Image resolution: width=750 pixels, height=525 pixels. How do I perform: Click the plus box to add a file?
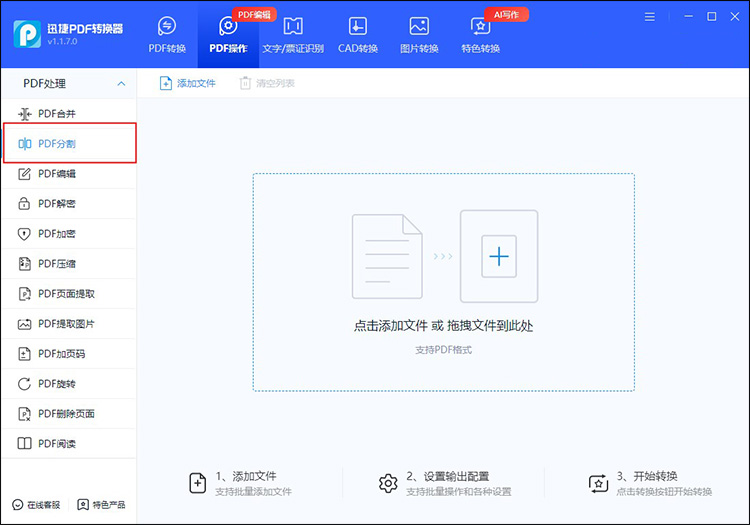point(499,256)
